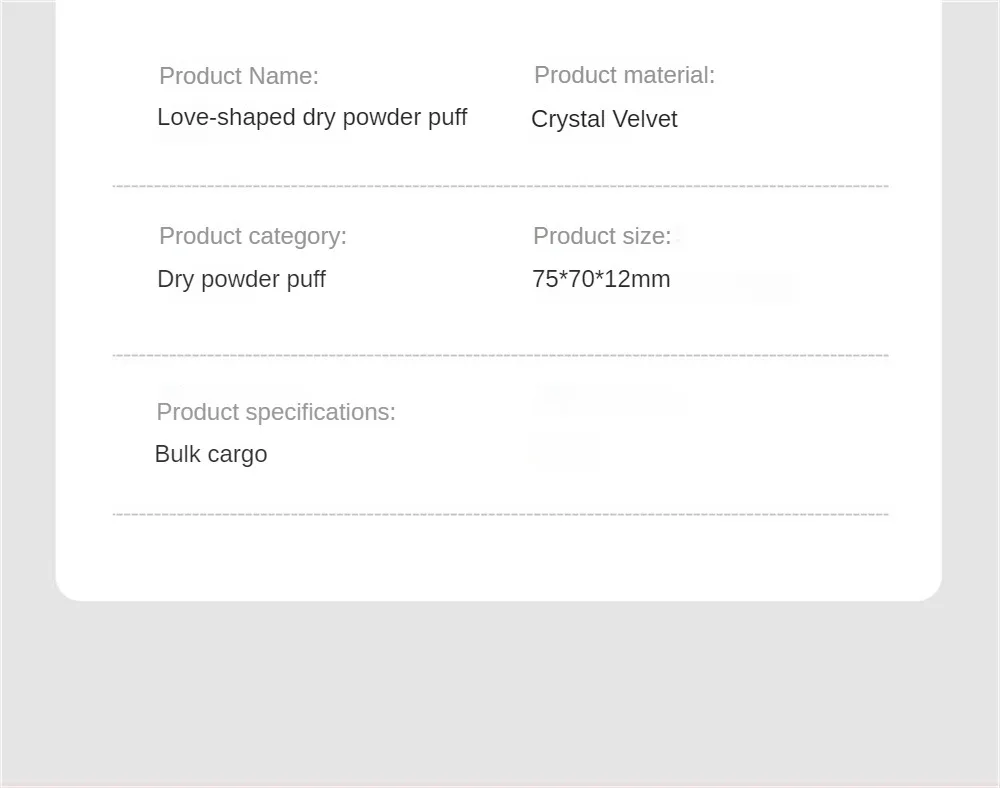Screen dimensions: 1000x788
Task: Click the word 'Velvet' in material value
Action: 645,119
